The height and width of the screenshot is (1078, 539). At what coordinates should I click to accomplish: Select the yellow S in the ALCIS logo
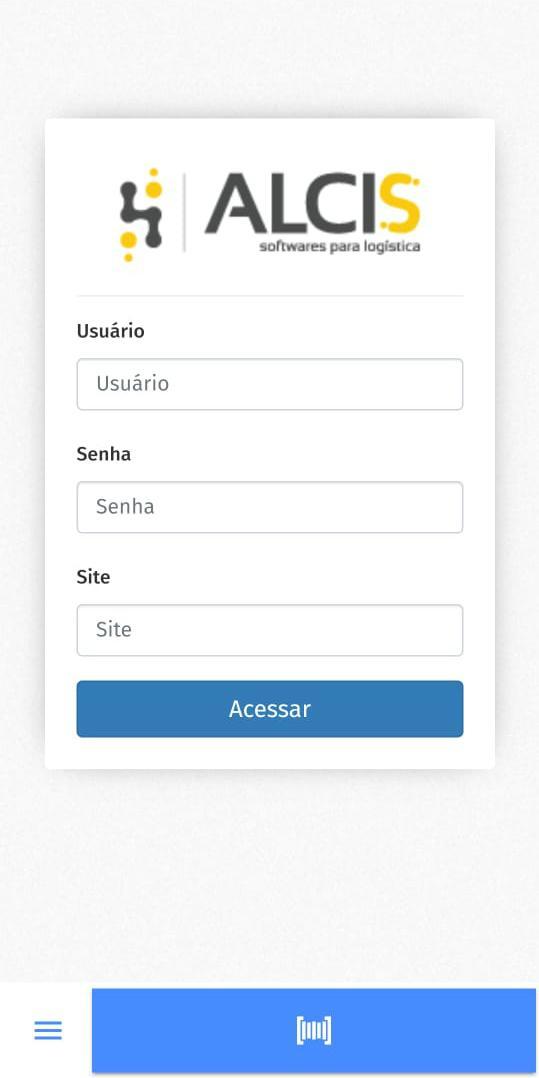coord(399,204)
